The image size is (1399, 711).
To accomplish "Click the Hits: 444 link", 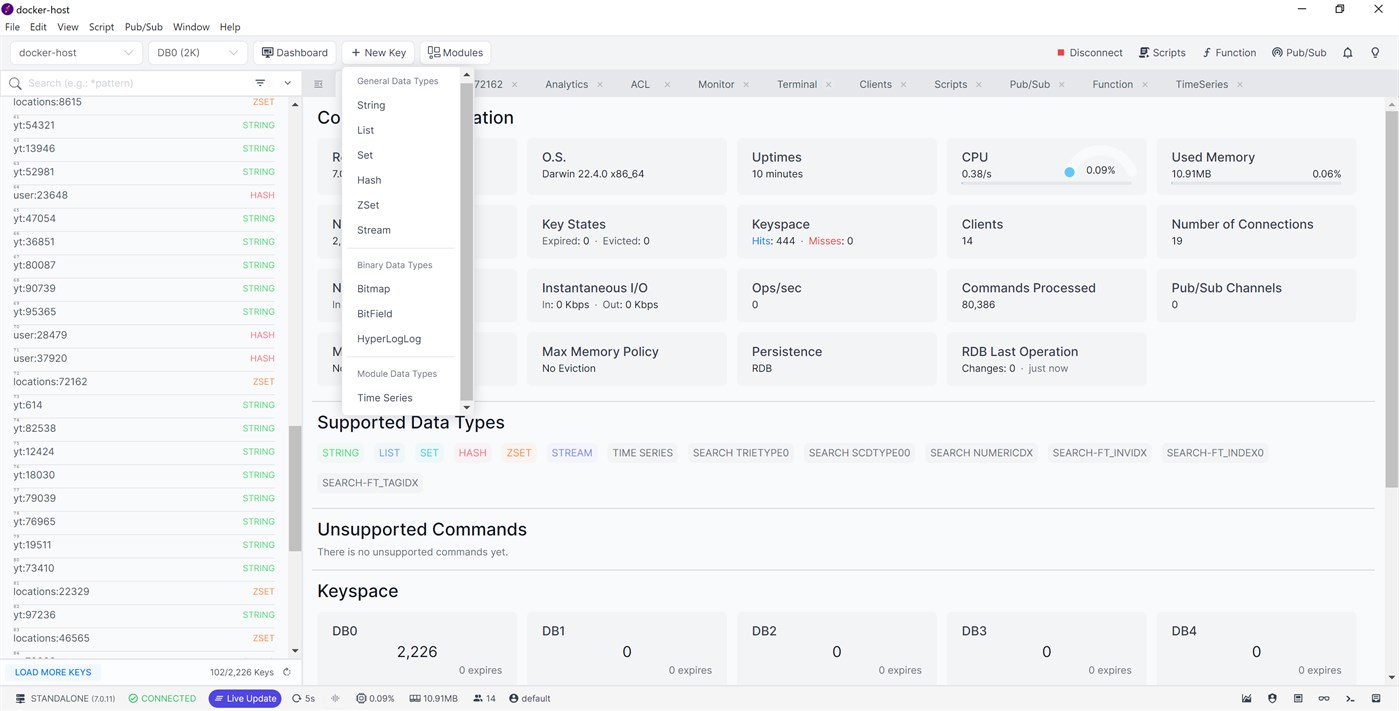I will (x=774, y=241).
